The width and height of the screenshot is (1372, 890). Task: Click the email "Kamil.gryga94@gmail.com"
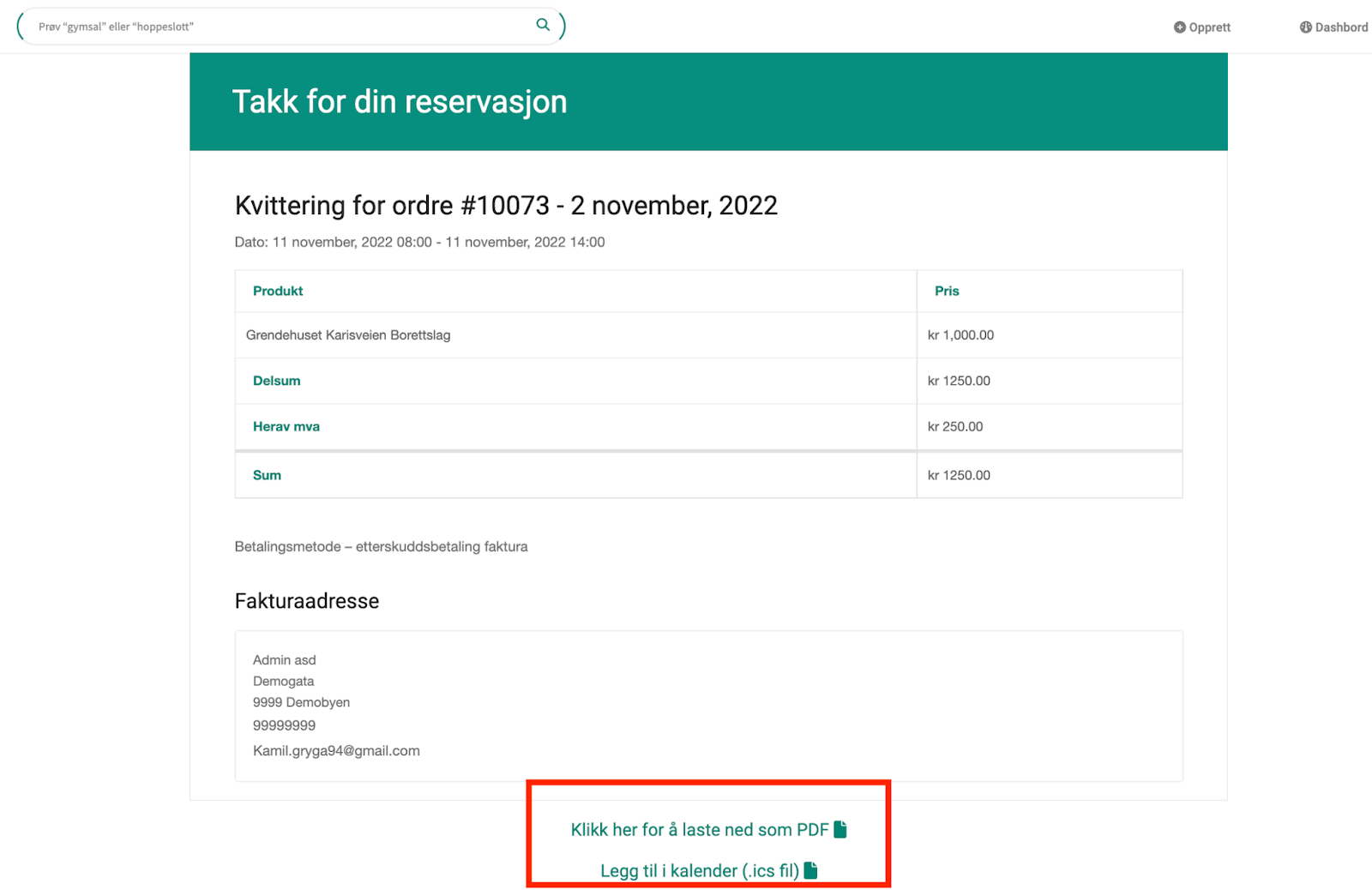tap(336, 751)
